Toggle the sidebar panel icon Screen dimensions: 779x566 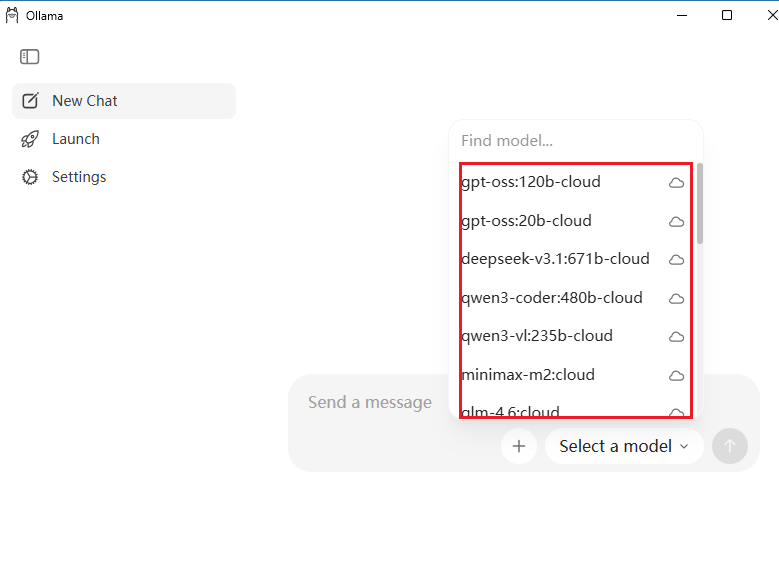(29, 57)
